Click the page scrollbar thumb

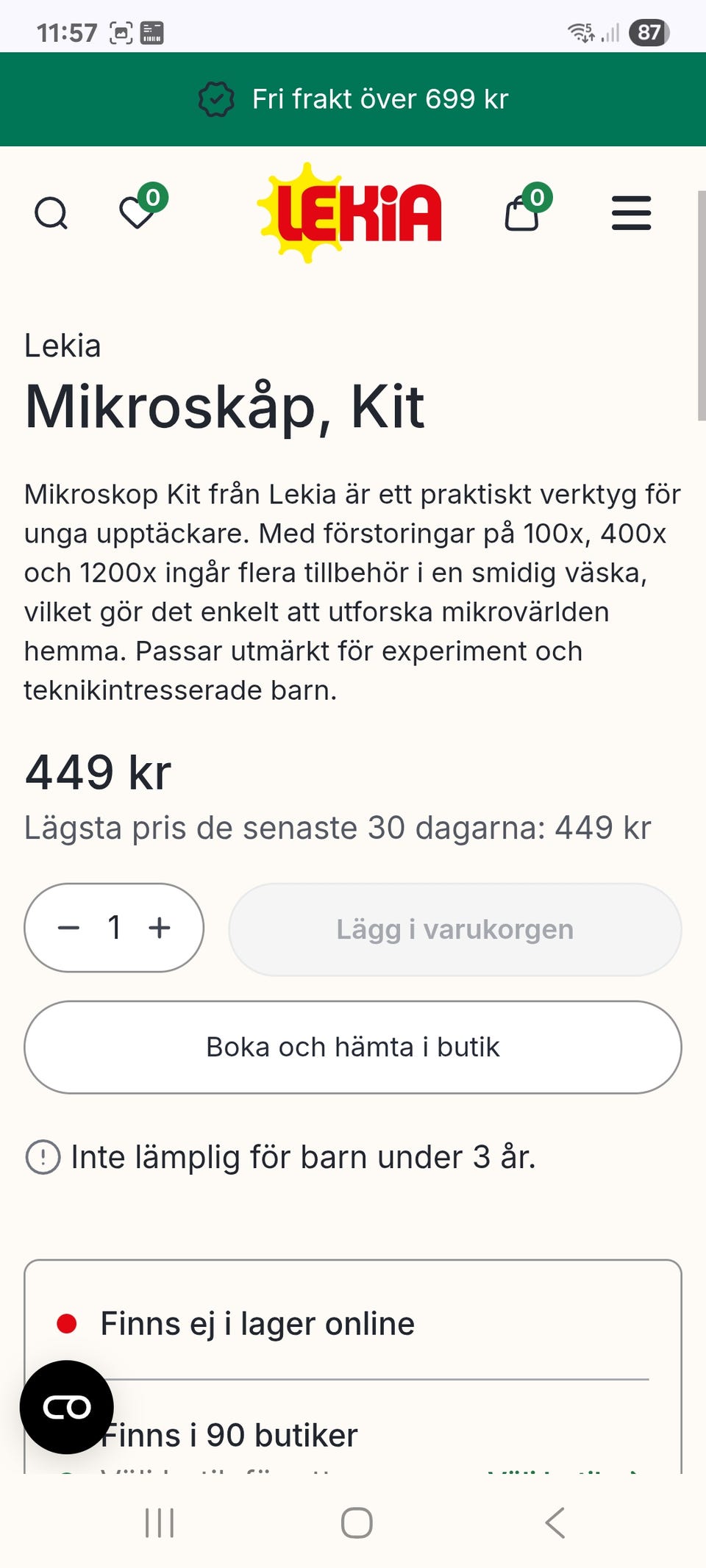click(701, 305)
